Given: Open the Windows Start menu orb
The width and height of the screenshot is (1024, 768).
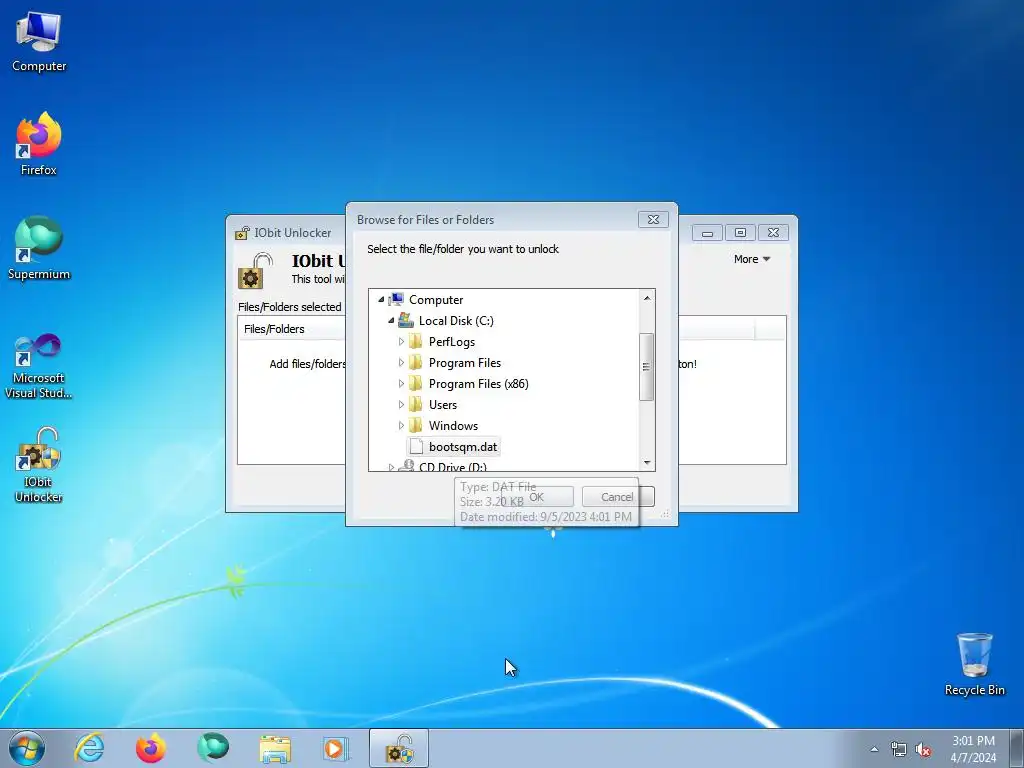Looking at the screenshot, I should pyautogui.click(x=27, y=748).
